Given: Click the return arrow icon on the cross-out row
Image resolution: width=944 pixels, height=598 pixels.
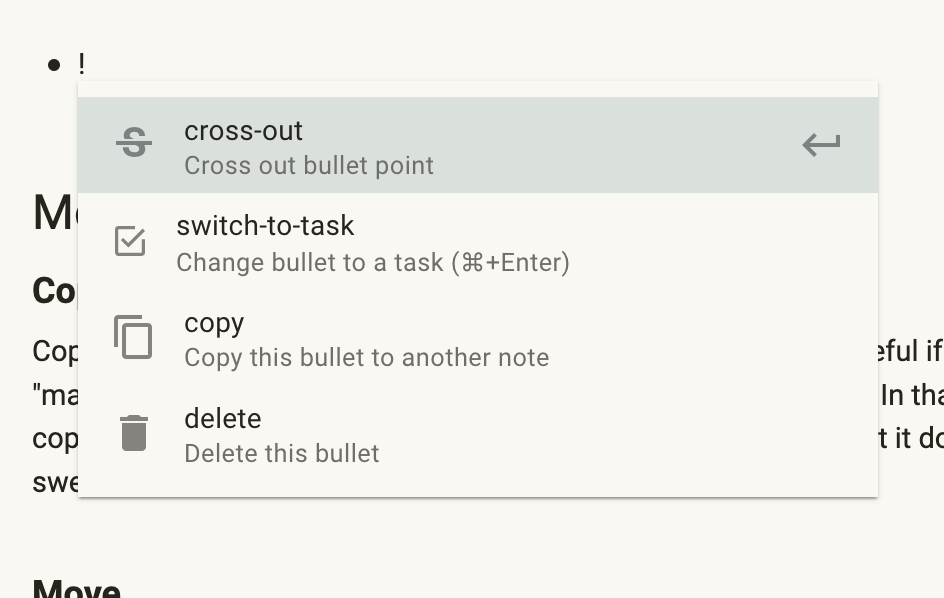Looking at the screenshot, I should [x=821, y=145].
